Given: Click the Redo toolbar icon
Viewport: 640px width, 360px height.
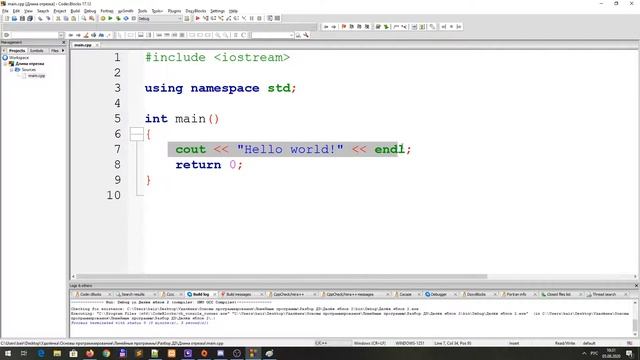Looking at the screenshot, I should 48,18.
